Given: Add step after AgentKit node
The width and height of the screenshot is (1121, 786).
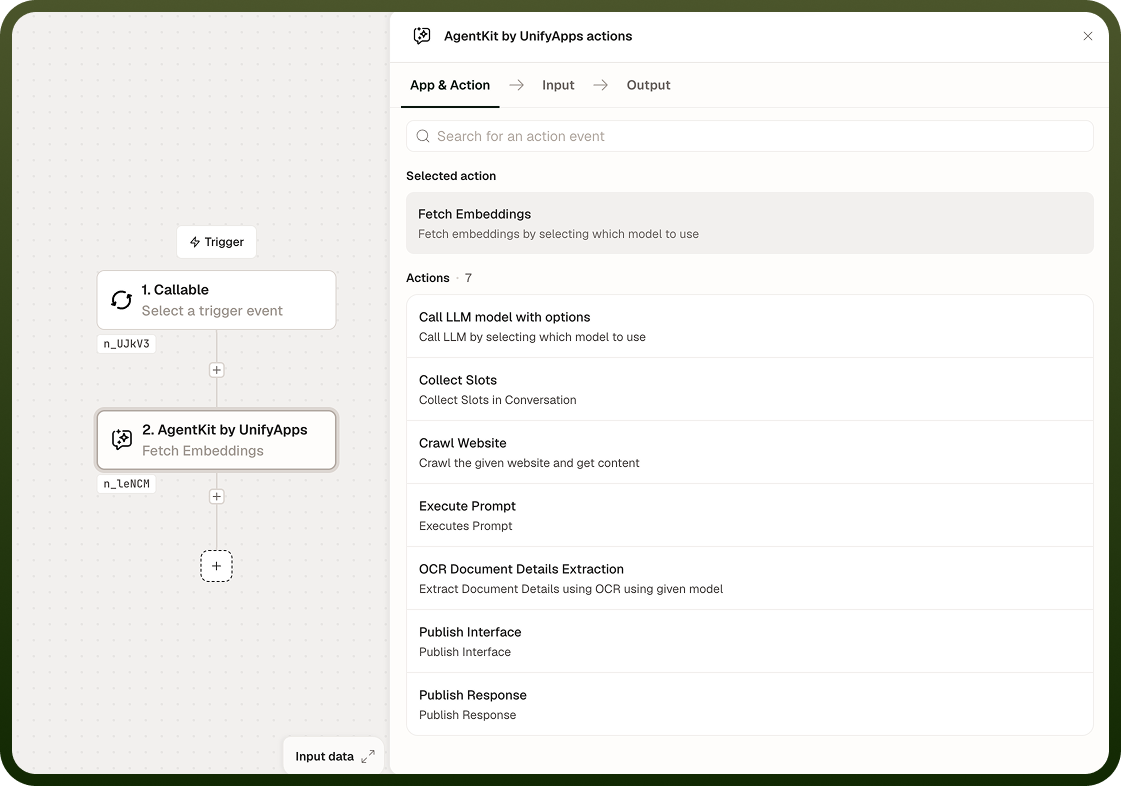Looking at the screenshot, I should click(217, 496).
